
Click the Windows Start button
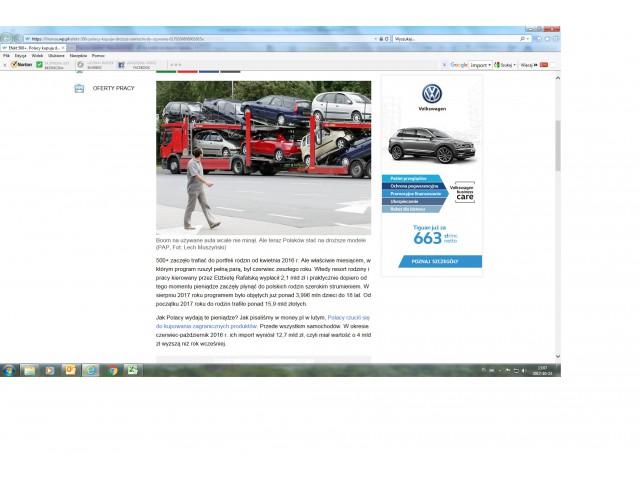coord(8,370)
